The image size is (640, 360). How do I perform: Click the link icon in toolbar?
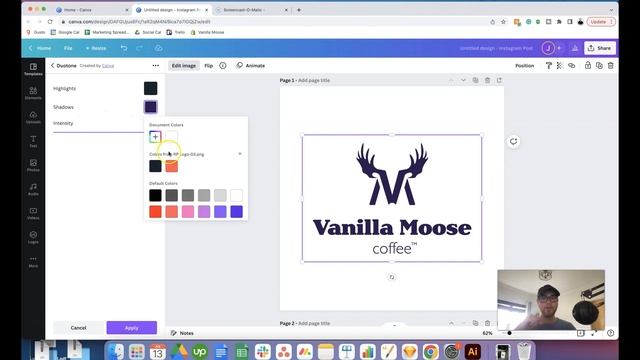(x=571, y=65)
